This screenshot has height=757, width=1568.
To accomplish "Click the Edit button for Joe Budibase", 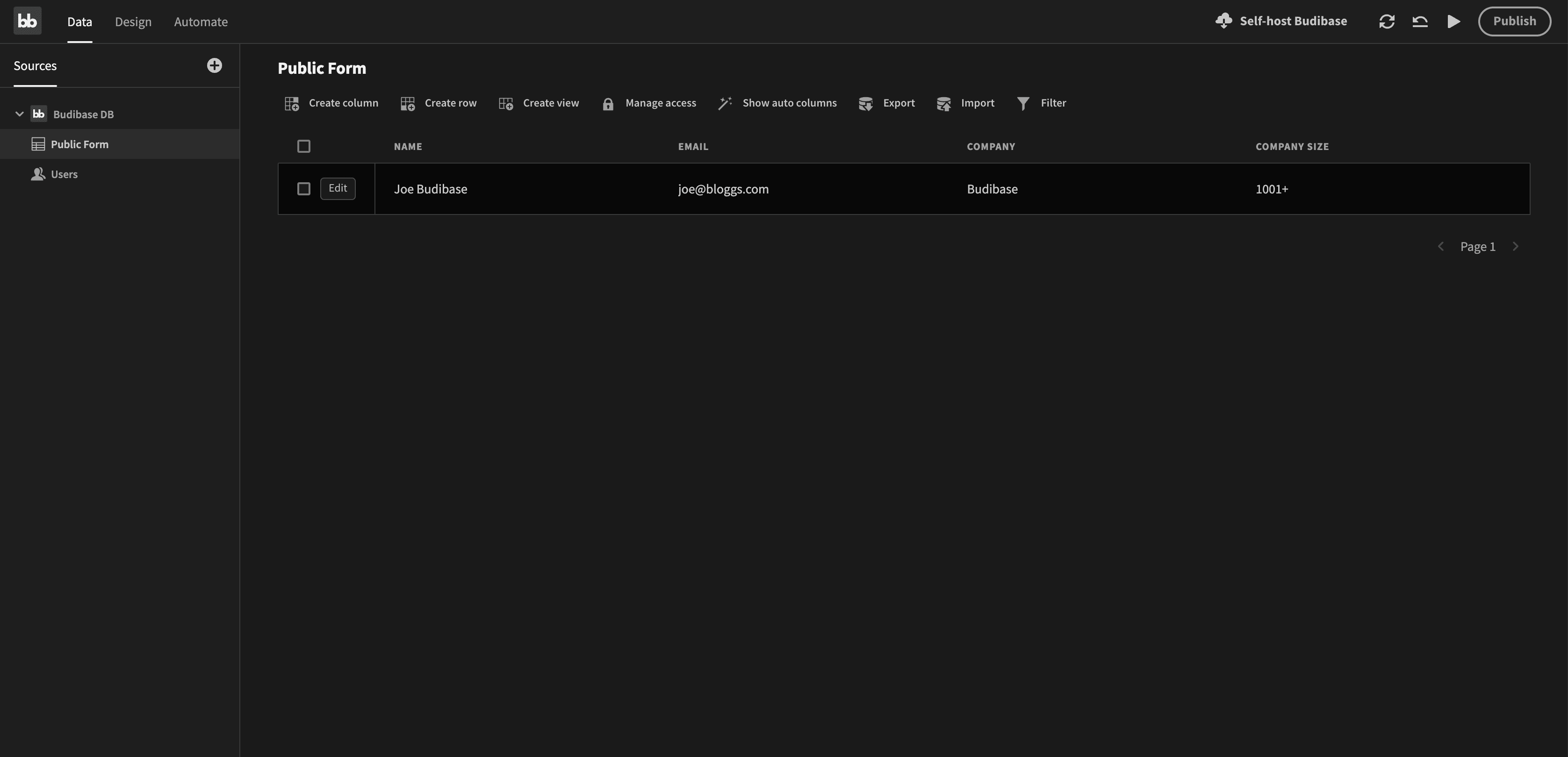I will (337, 188).
